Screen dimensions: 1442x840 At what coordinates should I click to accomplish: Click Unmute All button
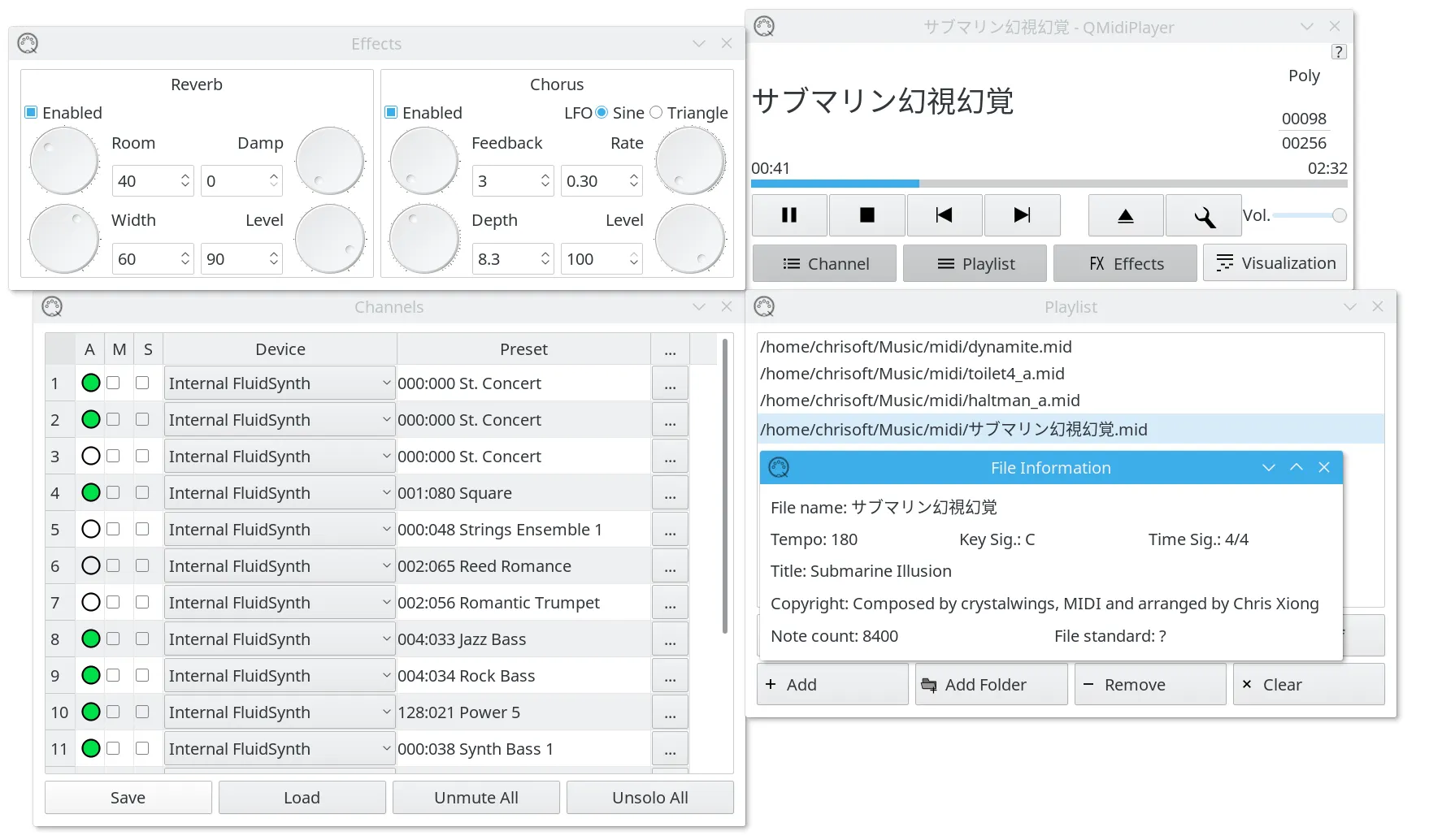[476, 798]
